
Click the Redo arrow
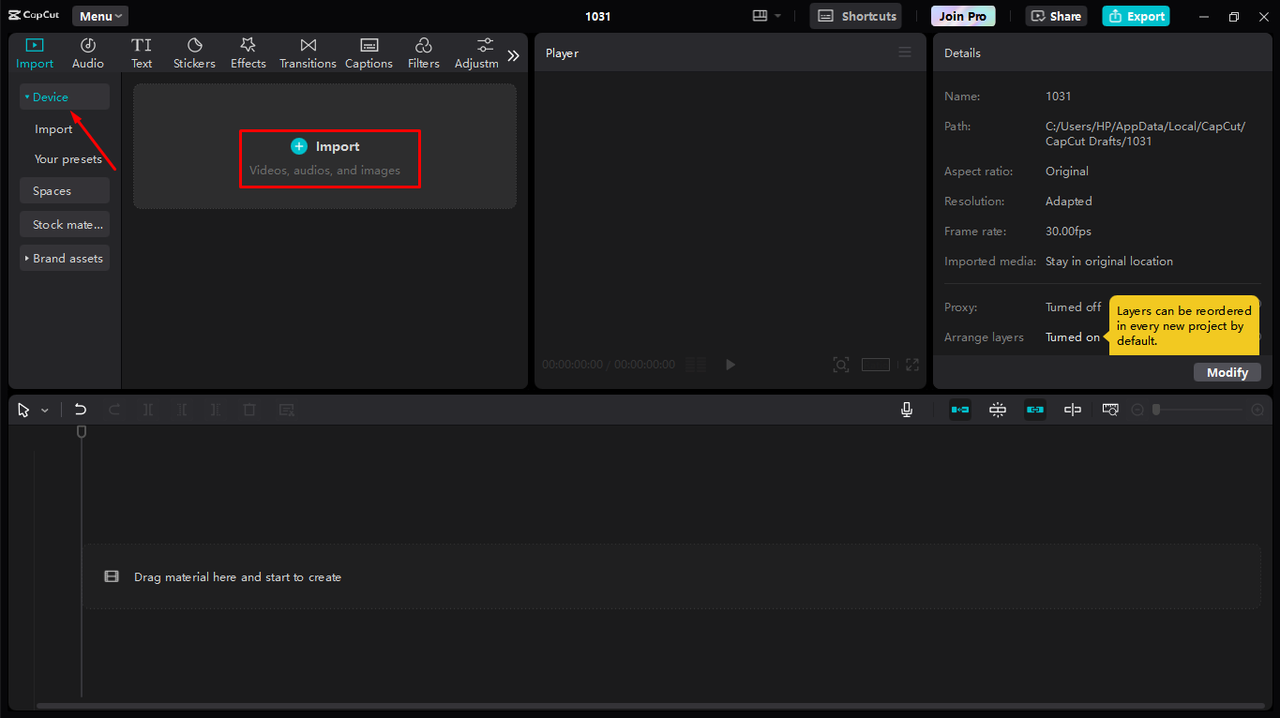click(x=114, y=410)
